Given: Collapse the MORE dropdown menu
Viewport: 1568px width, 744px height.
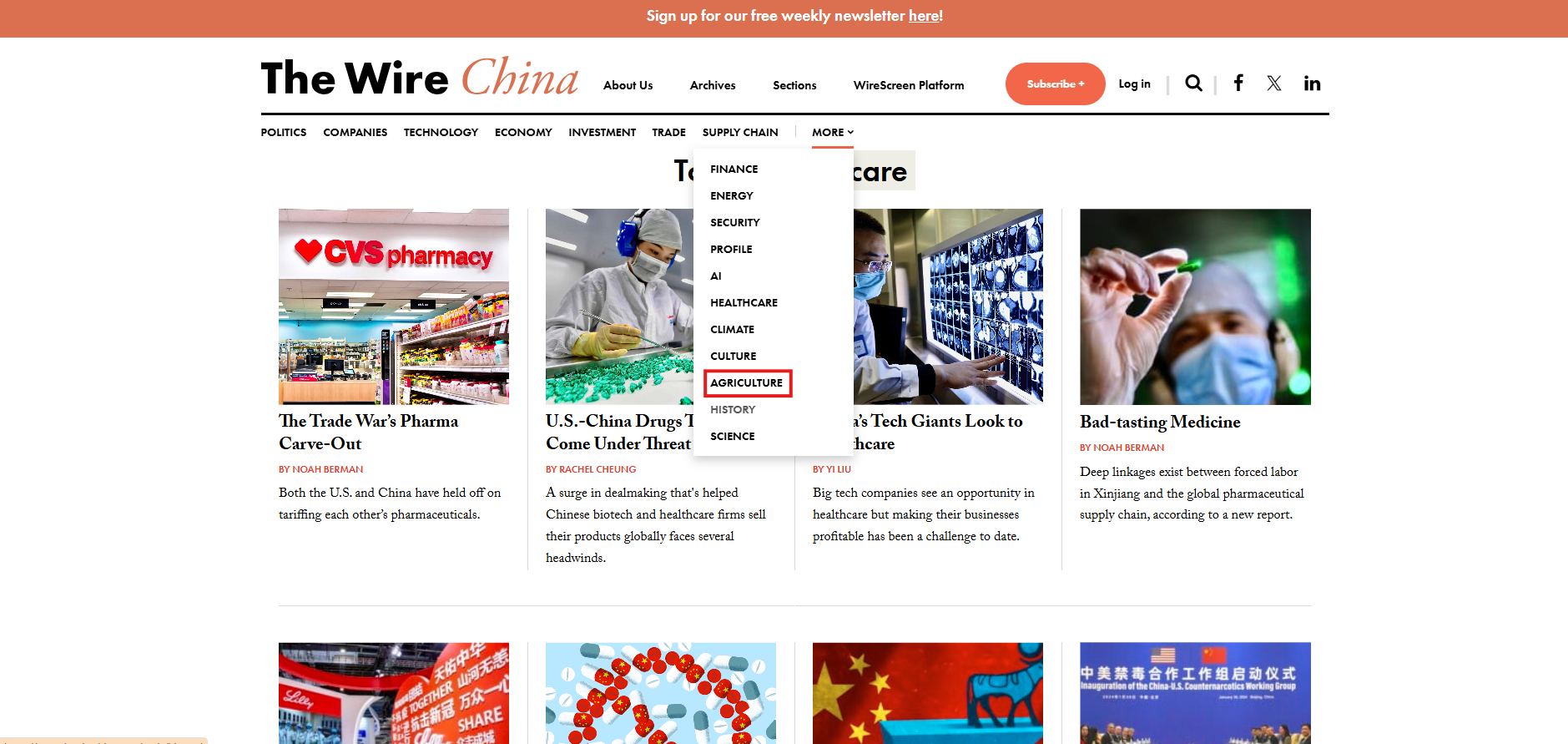Looking at the screenshot, I should coord(832,132).
